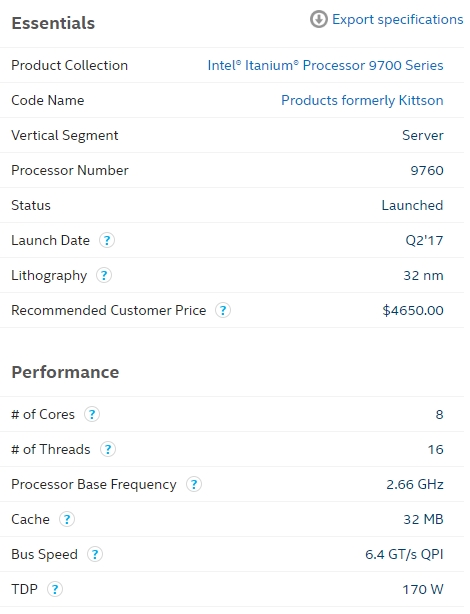Click the Performance section heading

pyautogui.click(x=65, y=372)
